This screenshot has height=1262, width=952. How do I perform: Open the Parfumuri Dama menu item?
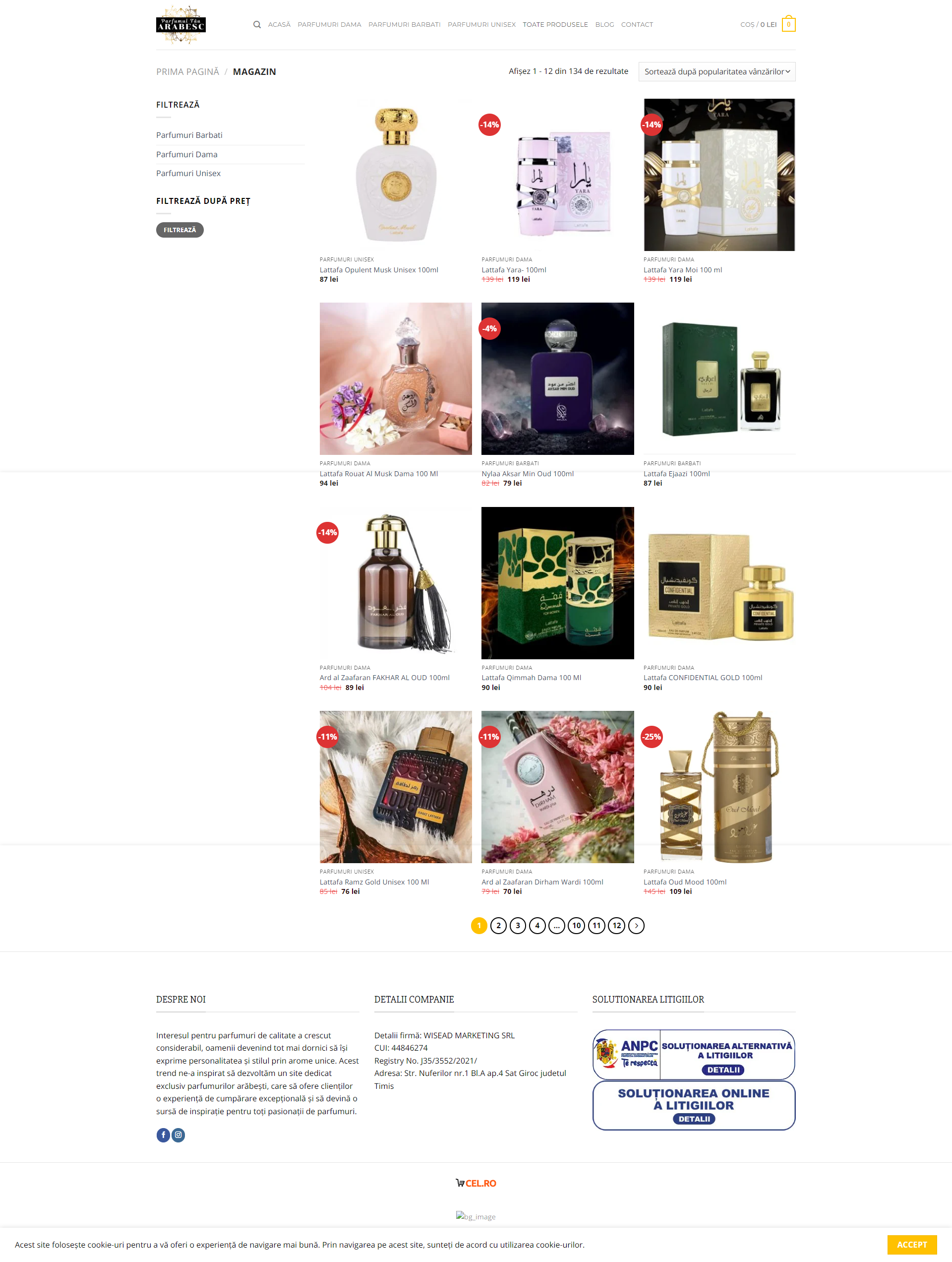click(x=329, y=24)
